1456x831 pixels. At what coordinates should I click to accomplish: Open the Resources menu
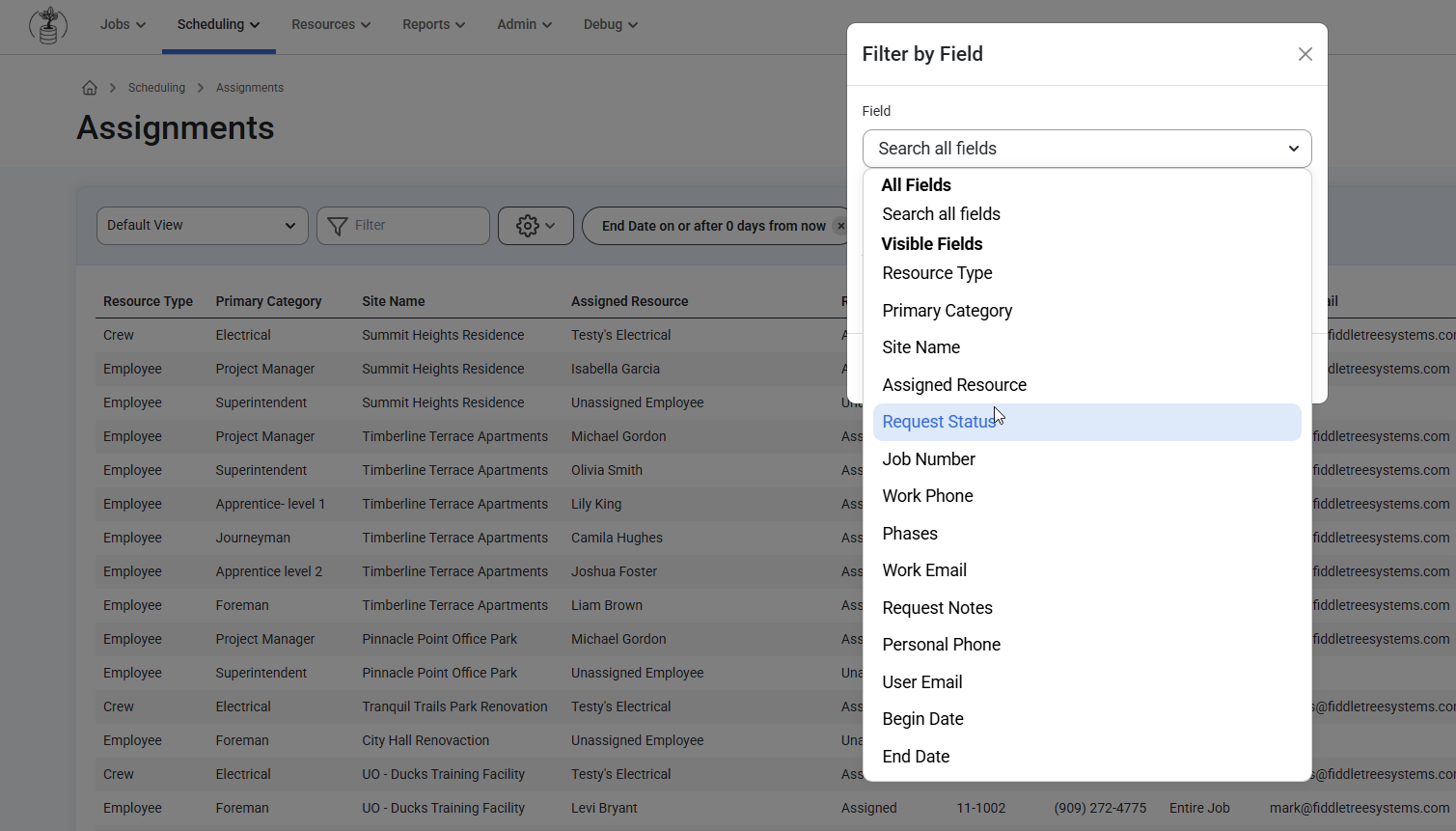click(x=331, y=25)
